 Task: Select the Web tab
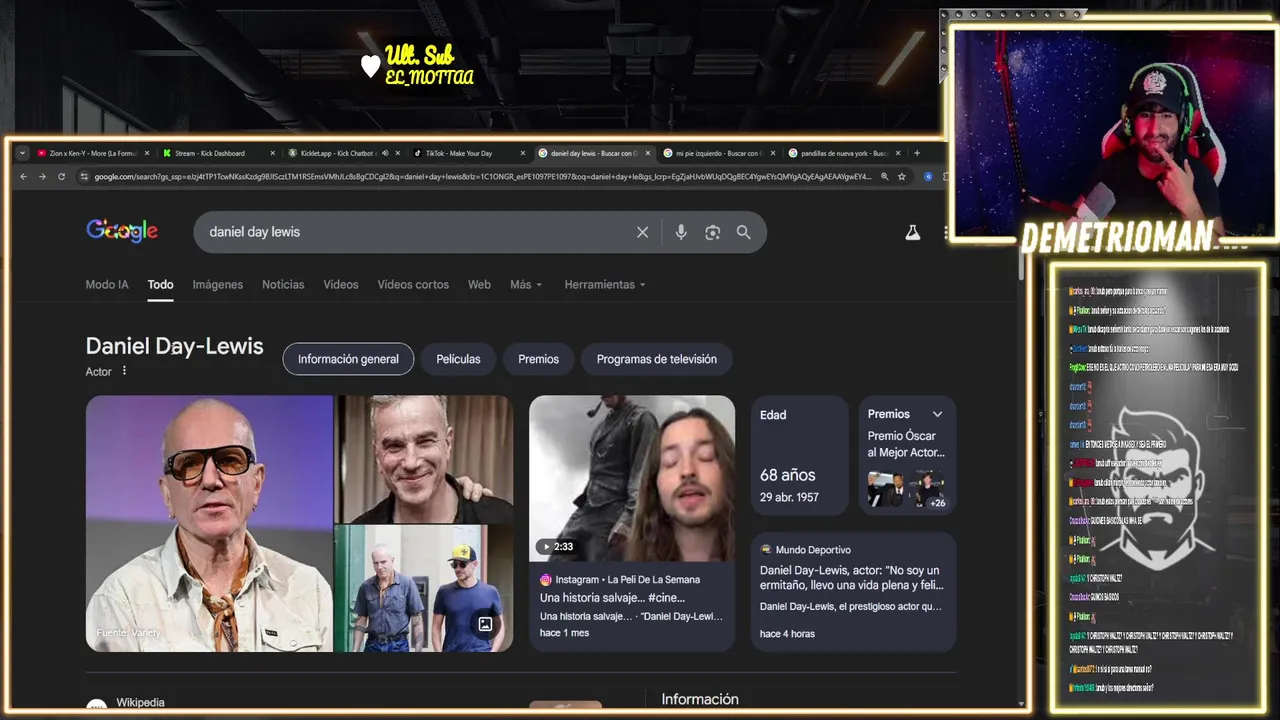pyautogui.click(x=480, y=285)
